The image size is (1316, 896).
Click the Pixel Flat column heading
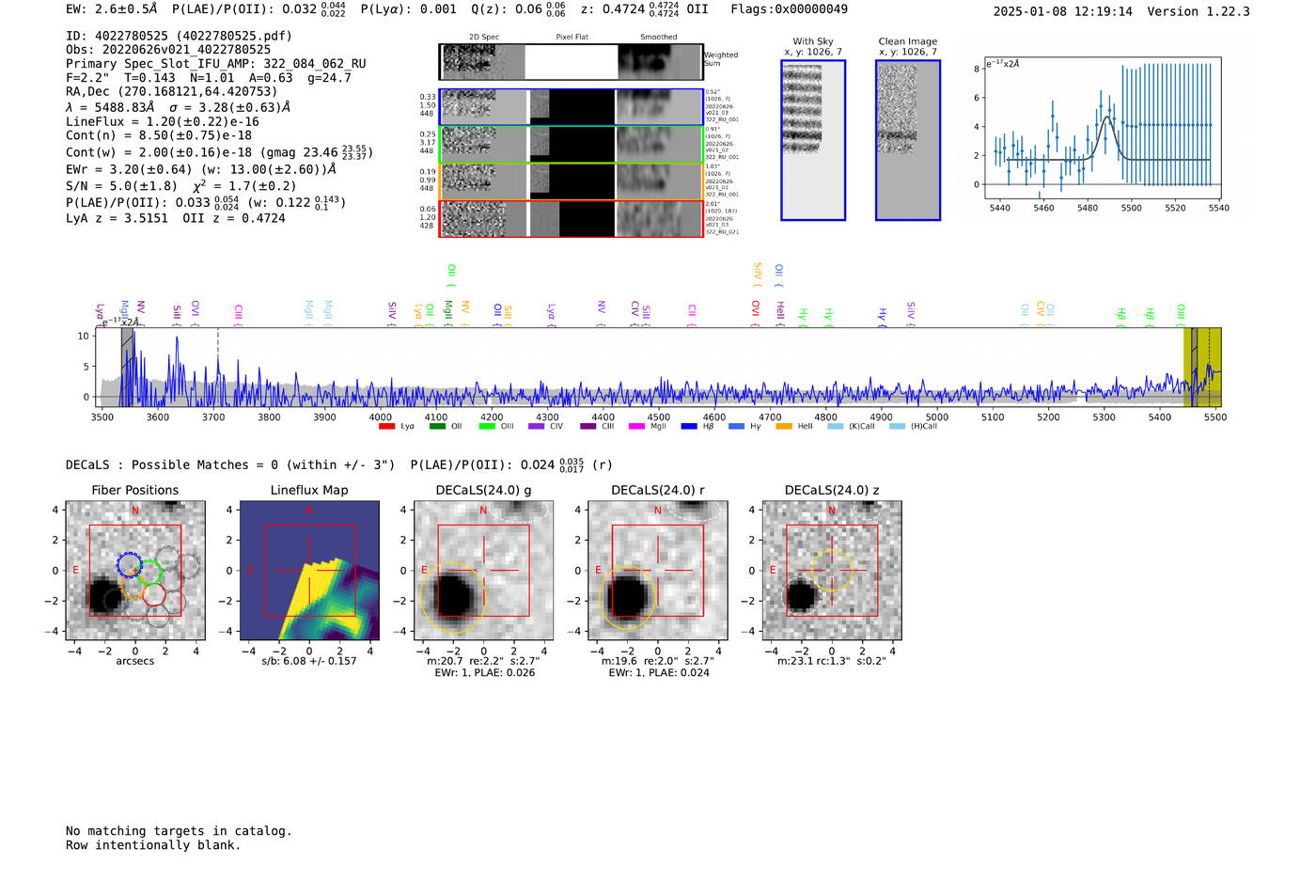click(572, 38)
